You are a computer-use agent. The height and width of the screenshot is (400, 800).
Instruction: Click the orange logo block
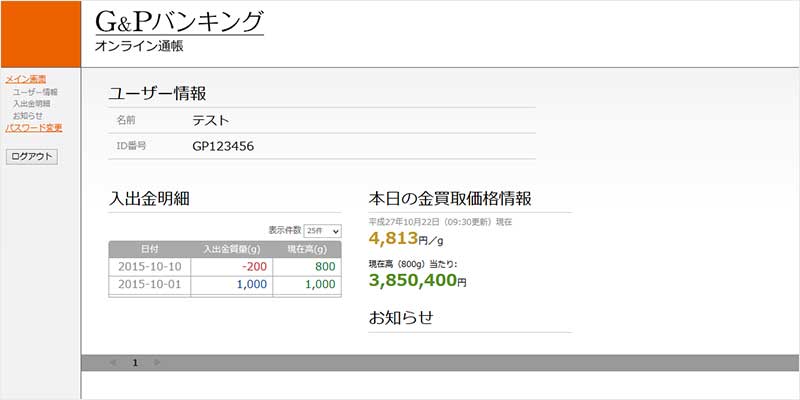point(40,34)
